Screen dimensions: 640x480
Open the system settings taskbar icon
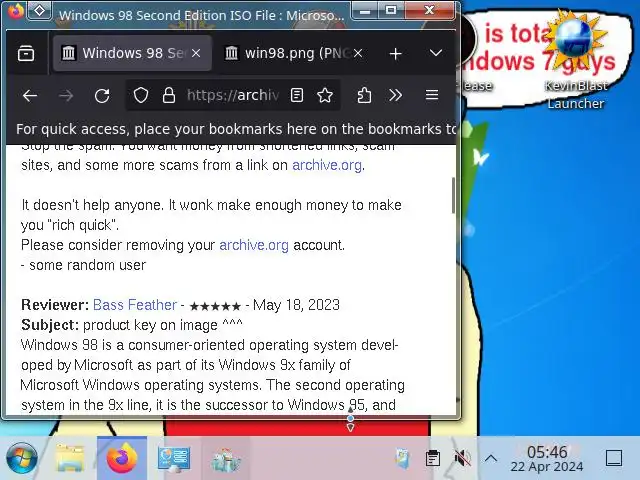click(174, 458)
